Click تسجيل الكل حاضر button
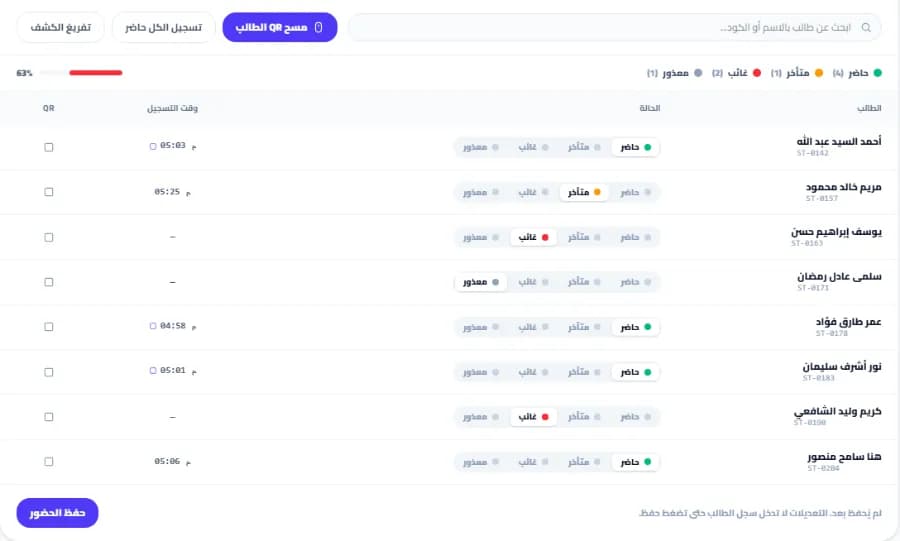Image resolution: width=900 pixels, height=541 pixels. pos(164,28)
